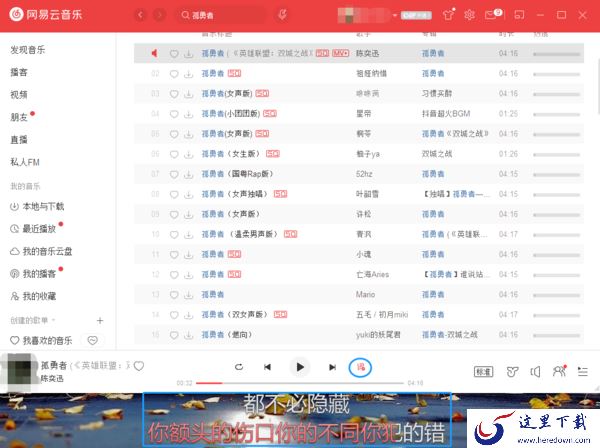Open 我的音乐云盘 in the sidebar
The width and height of the screenshot is (600, 448).
coord(41,251)
